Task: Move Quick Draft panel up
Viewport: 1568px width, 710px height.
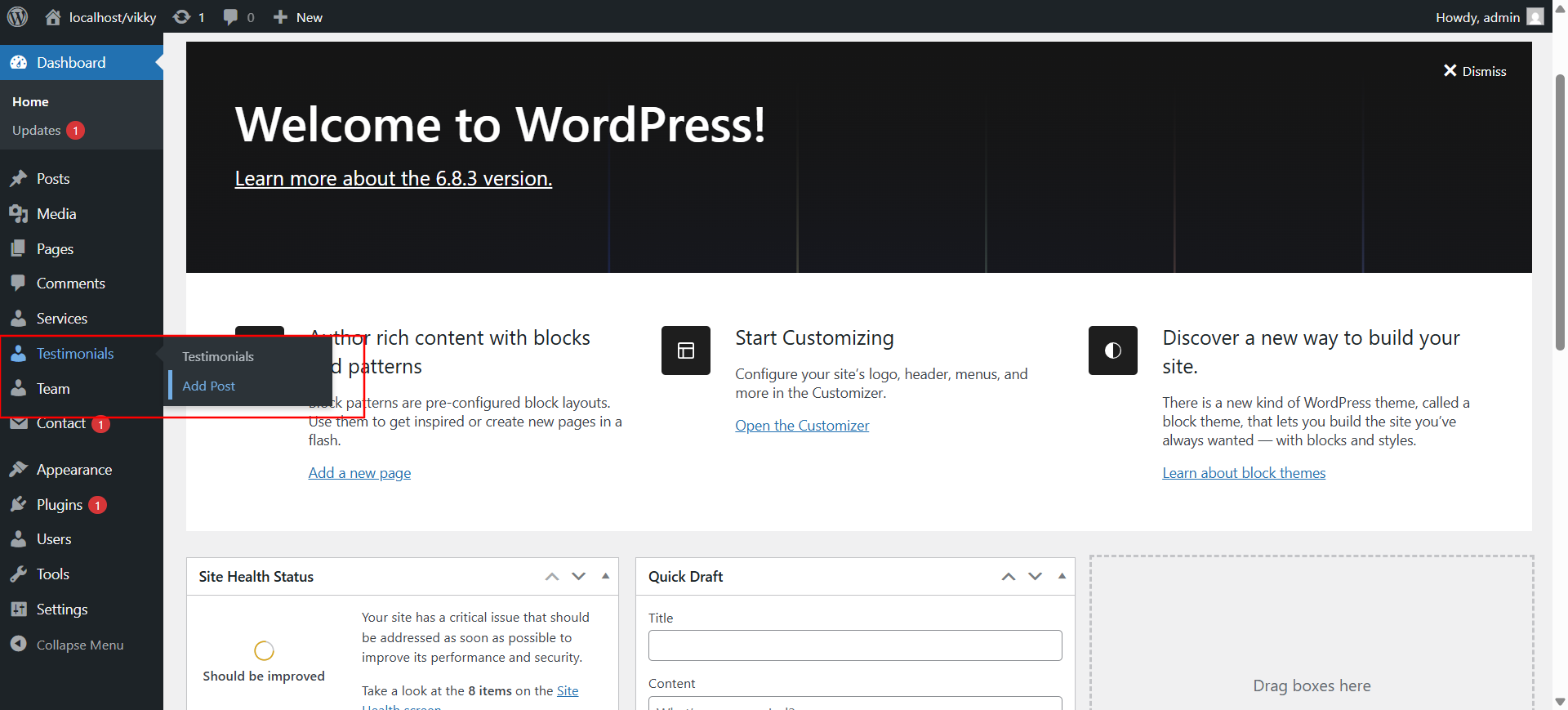Action: [1009, 576]
